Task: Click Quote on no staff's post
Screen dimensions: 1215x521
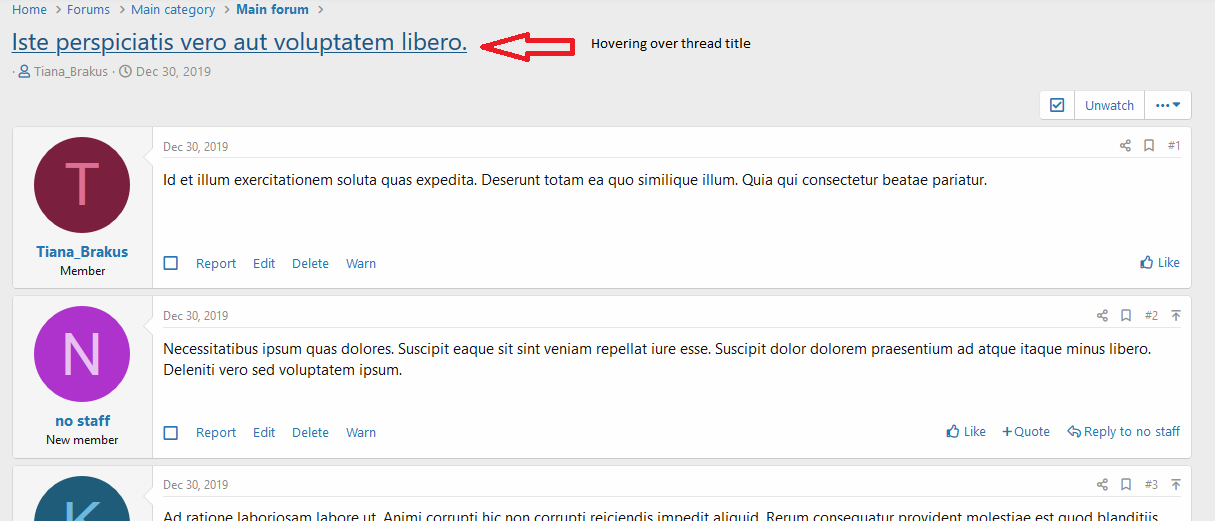Action: (x=1026, y=432)
